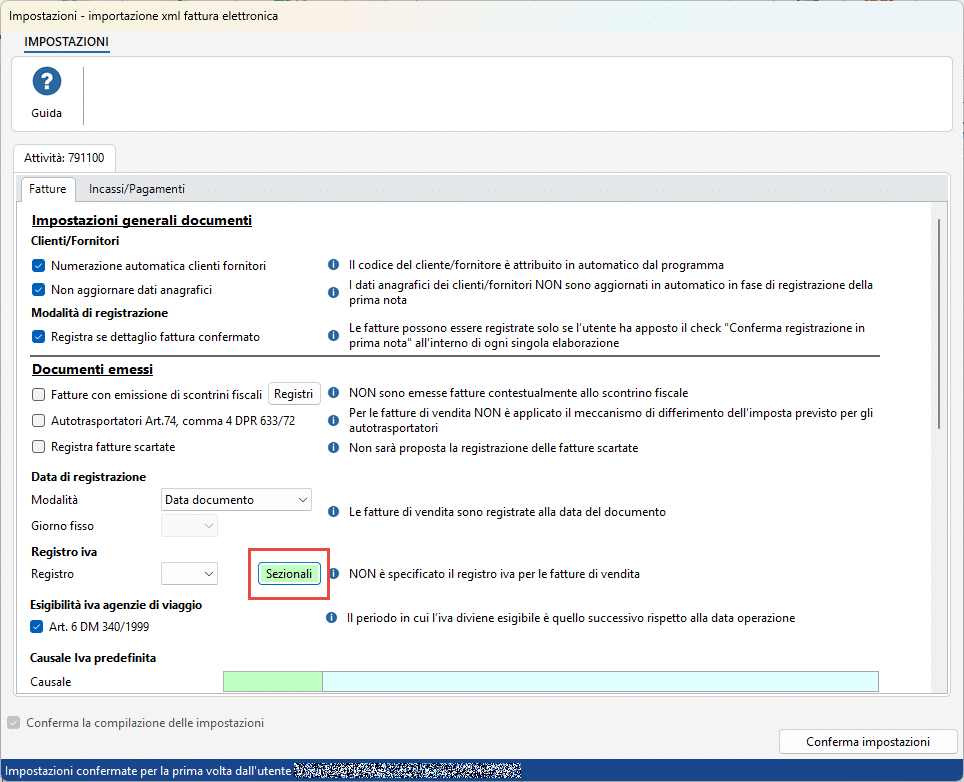This screenshot has height=782, width=964.
Task: Expand the Registro iva dropdown
Action: [x=189, y=574]
